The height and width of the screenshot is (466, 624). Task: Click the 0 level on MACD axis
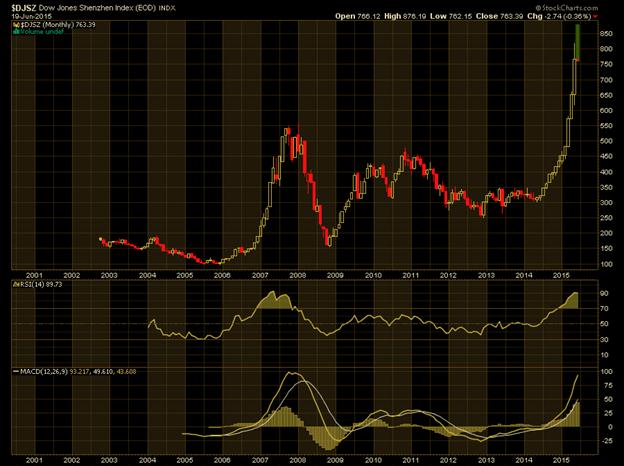point(610,427)
